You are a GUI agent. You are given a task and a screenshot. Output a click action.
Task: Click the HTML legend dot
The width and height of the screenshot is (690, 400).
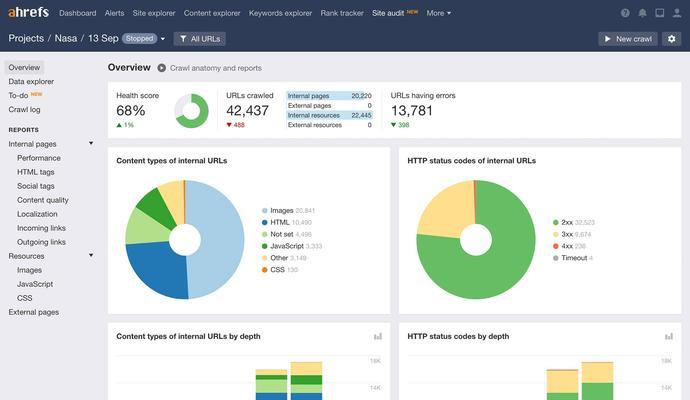(264, 223)
